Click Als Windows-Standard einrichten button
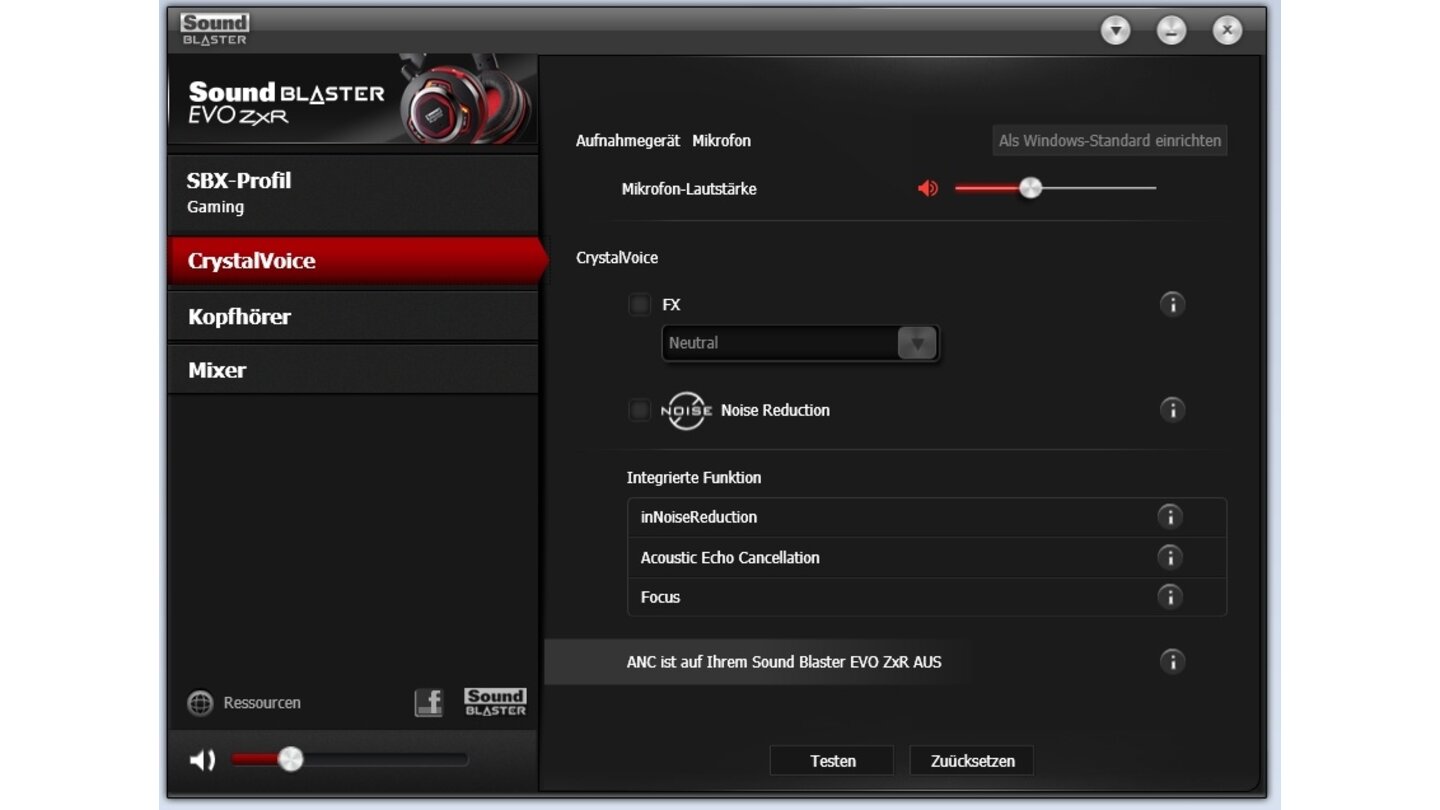1440x810 pixels. coord(1110,141)
